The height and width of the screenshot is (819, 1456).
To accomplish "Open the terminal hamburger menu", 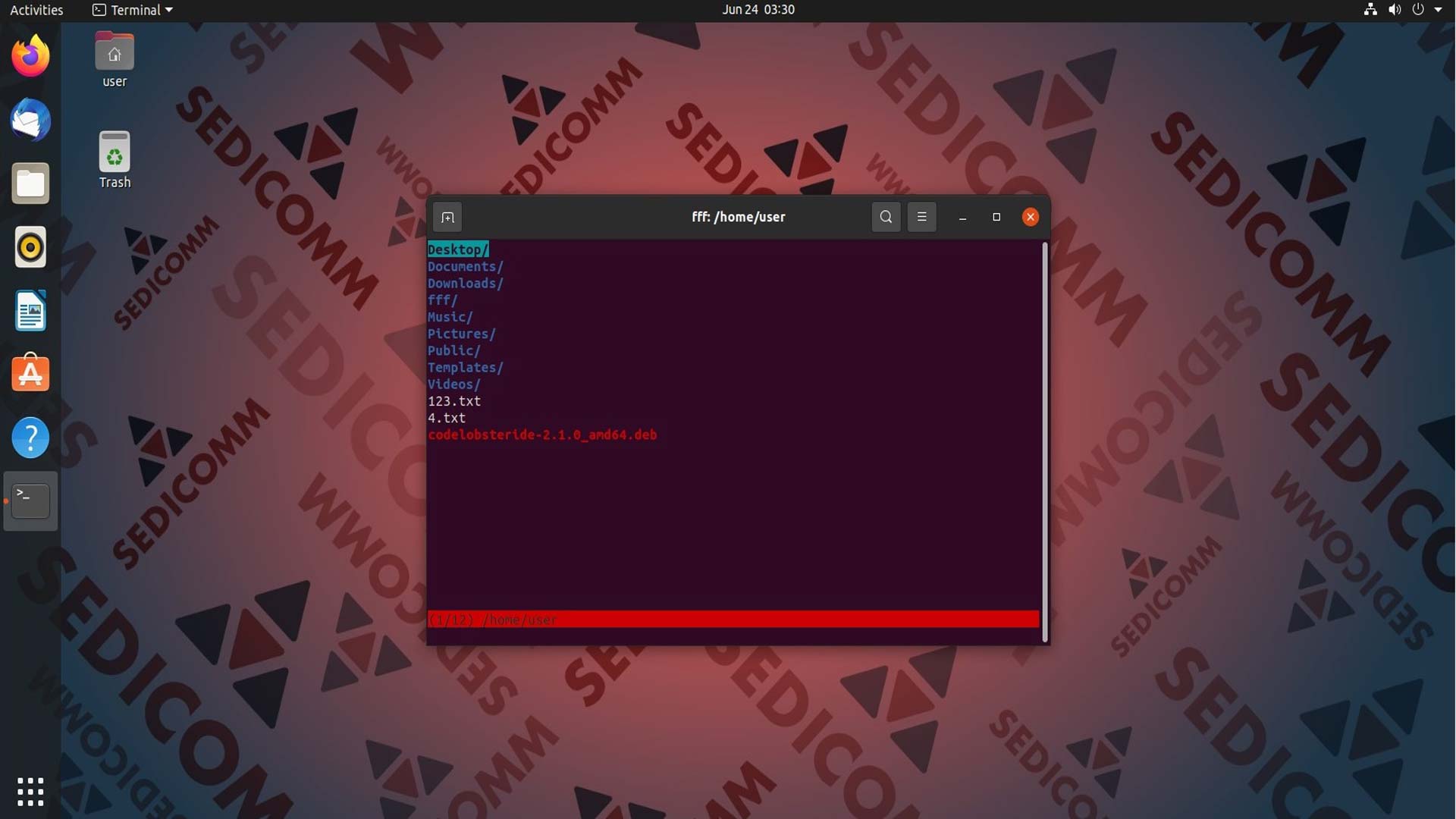I will click(x=921, y=218).
